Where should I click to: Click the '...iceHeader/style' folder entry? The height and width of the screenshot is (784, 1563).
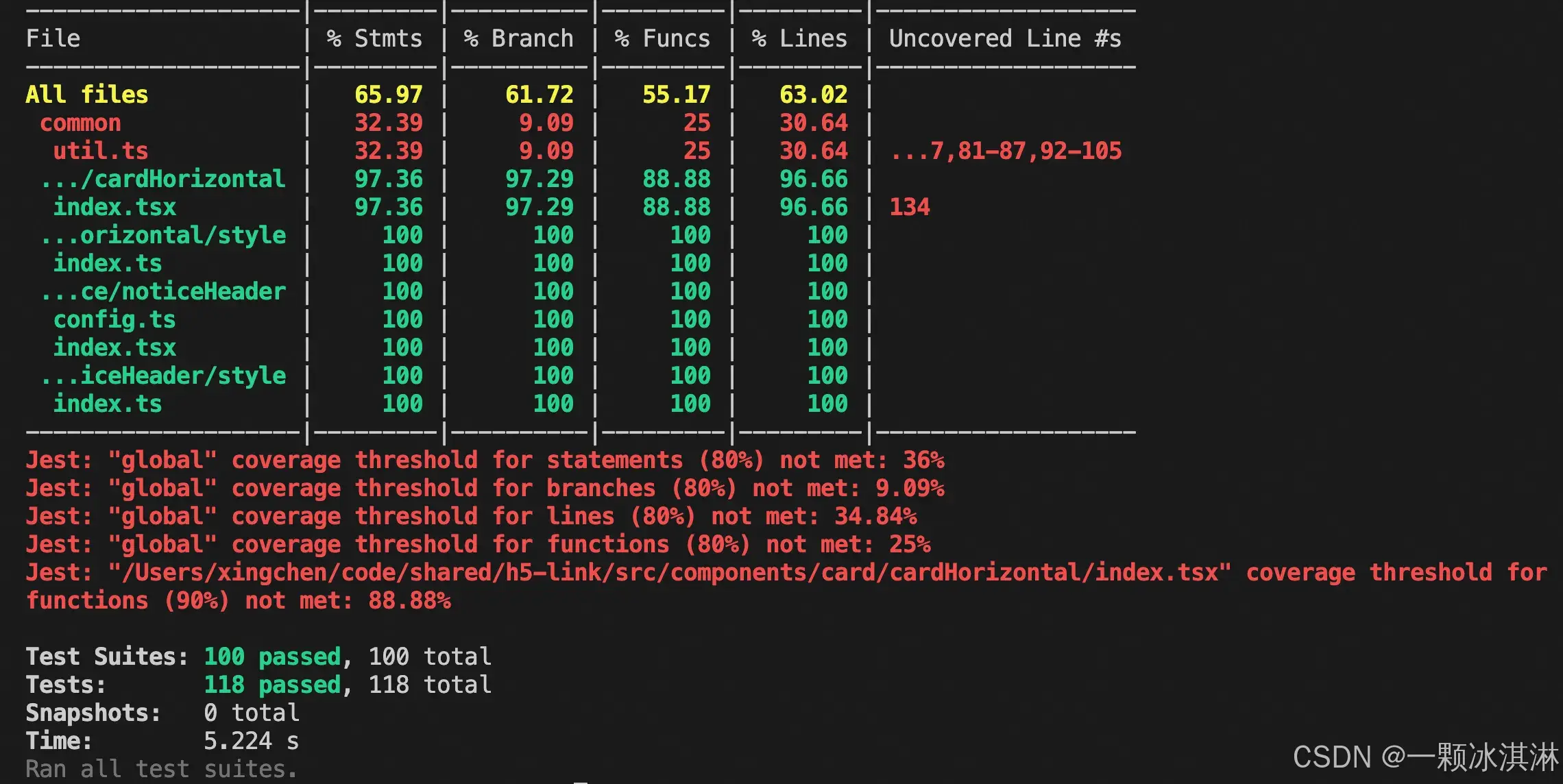[162, 376]
